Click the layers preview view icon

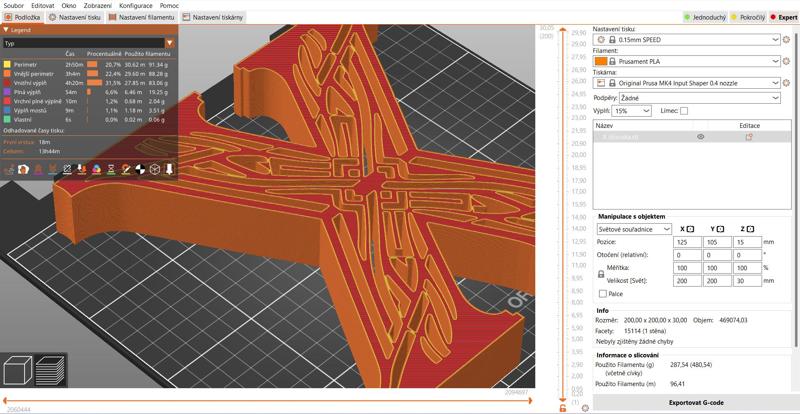point(51,371)
